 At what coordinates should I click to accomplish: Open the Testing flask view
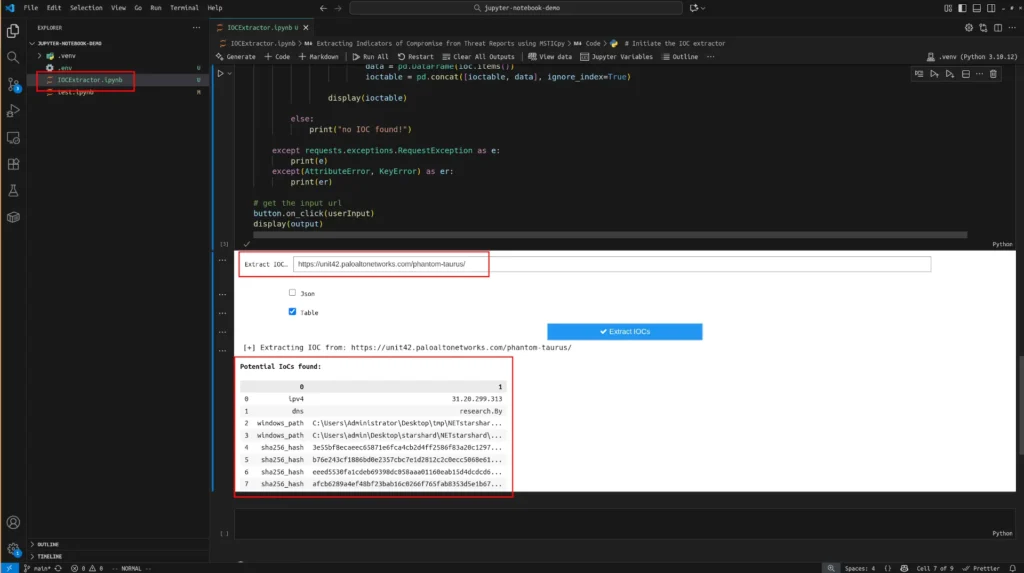[x=13, y=191]
